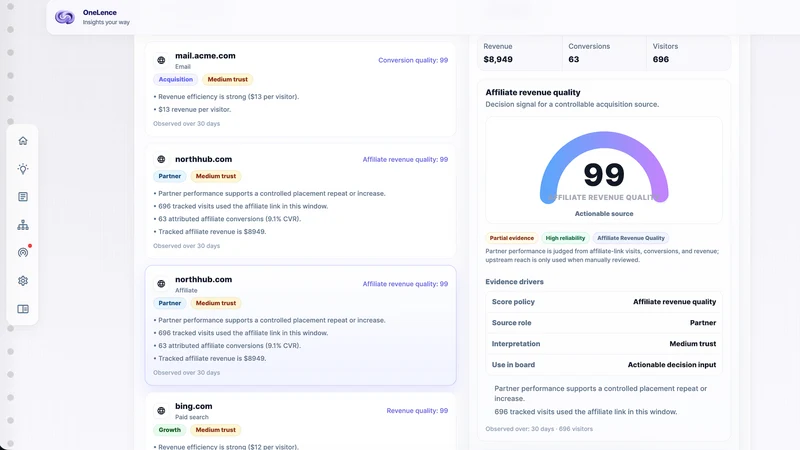800x450 pixels.
Task: Click '$13 revenue per visitor.' bullet
Action: 192,110
